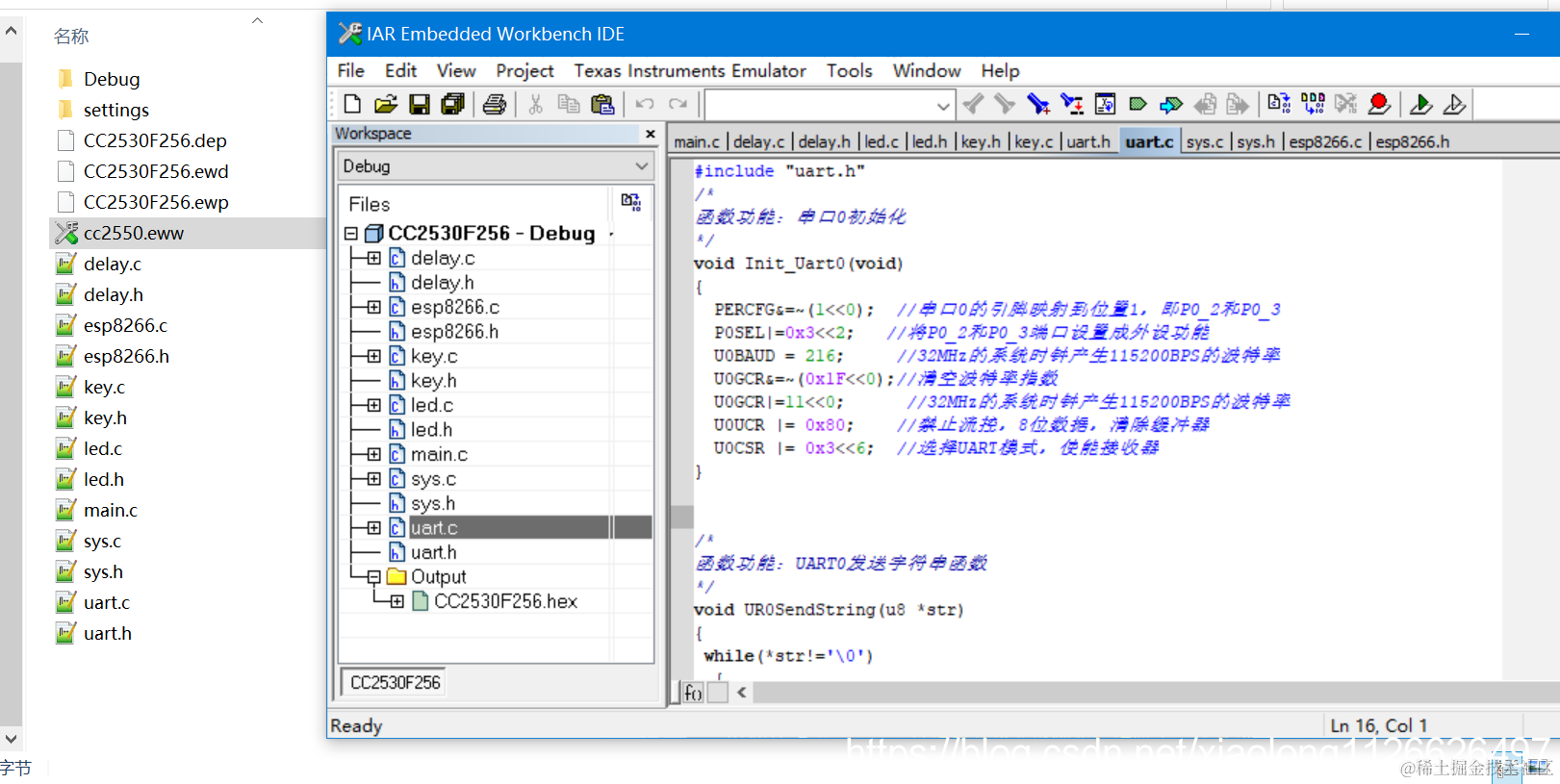Toggle a bookmark with green tag icon

point(1138,104)
